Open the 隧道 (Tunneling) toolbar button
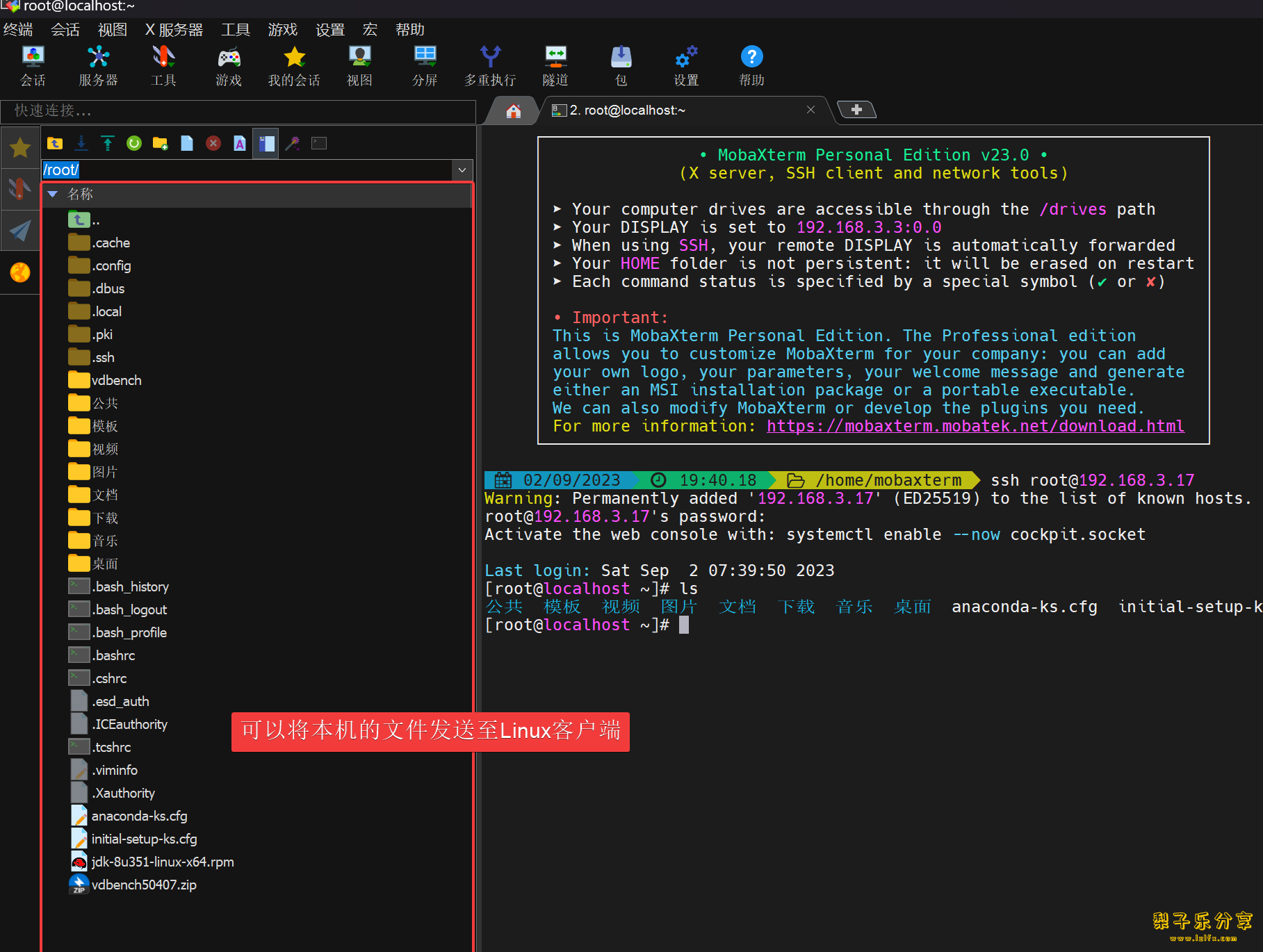Screen dimensions: 1263x952 [x=555, y=66]
